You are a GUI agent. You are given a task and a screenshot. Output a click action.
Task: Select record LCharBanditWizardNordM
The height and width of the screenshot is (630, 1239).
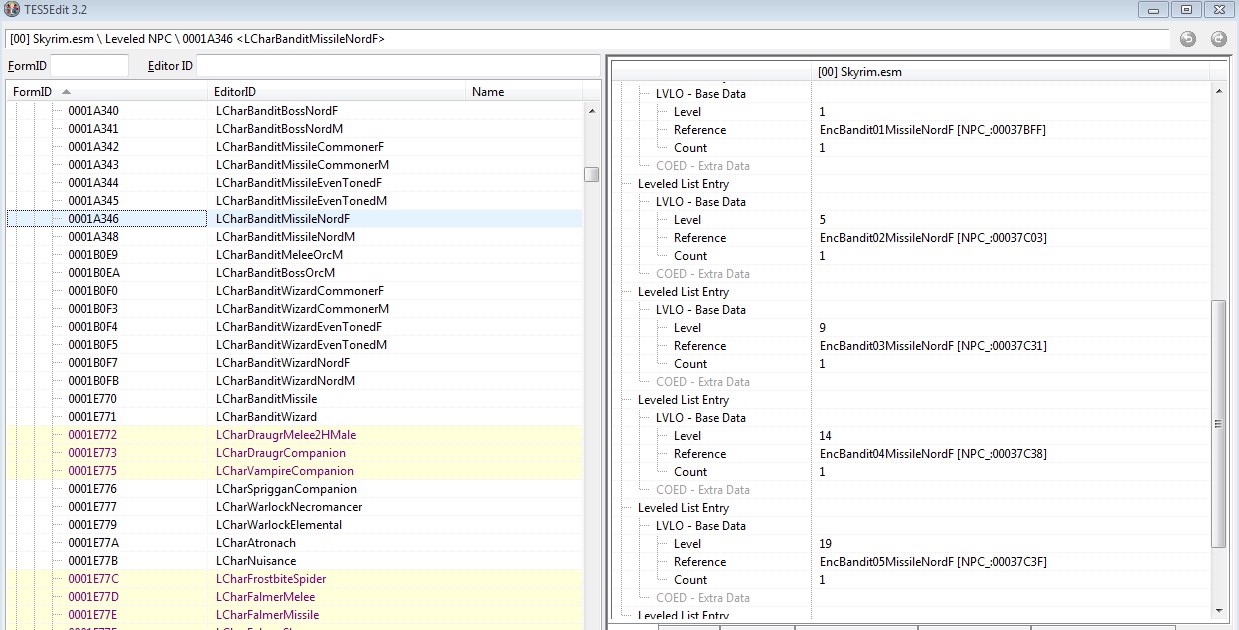coord(294,381)
